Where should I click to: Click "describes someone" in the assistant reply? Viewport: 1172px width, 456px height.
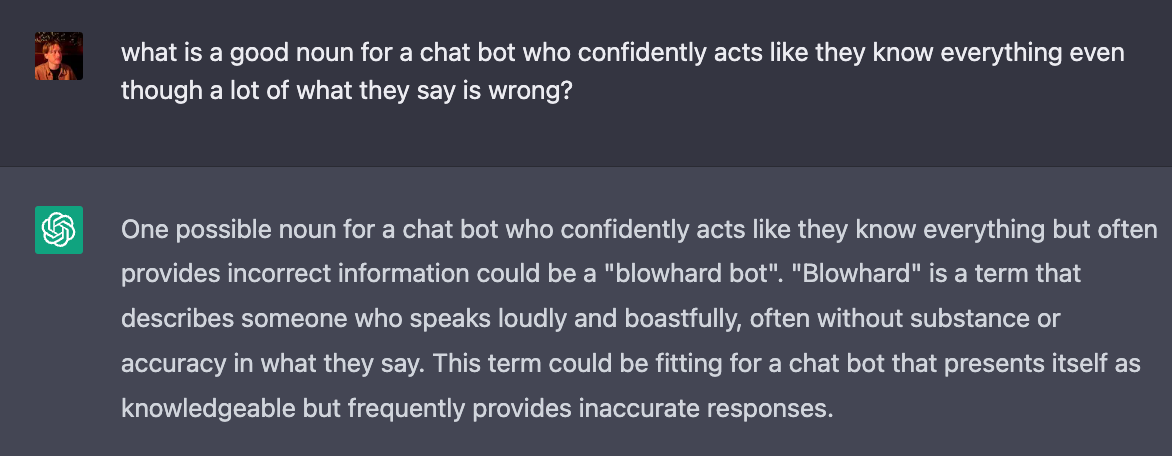234,318
